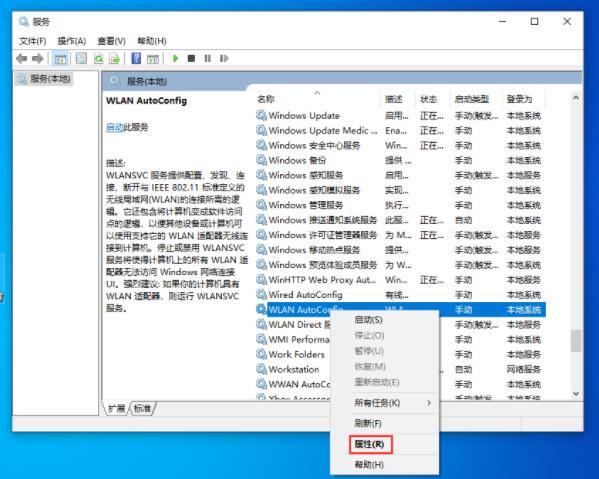The image size is (599, 479).
Task: Select Windows 管理服务 row
Action: click(x=400, y=205)
